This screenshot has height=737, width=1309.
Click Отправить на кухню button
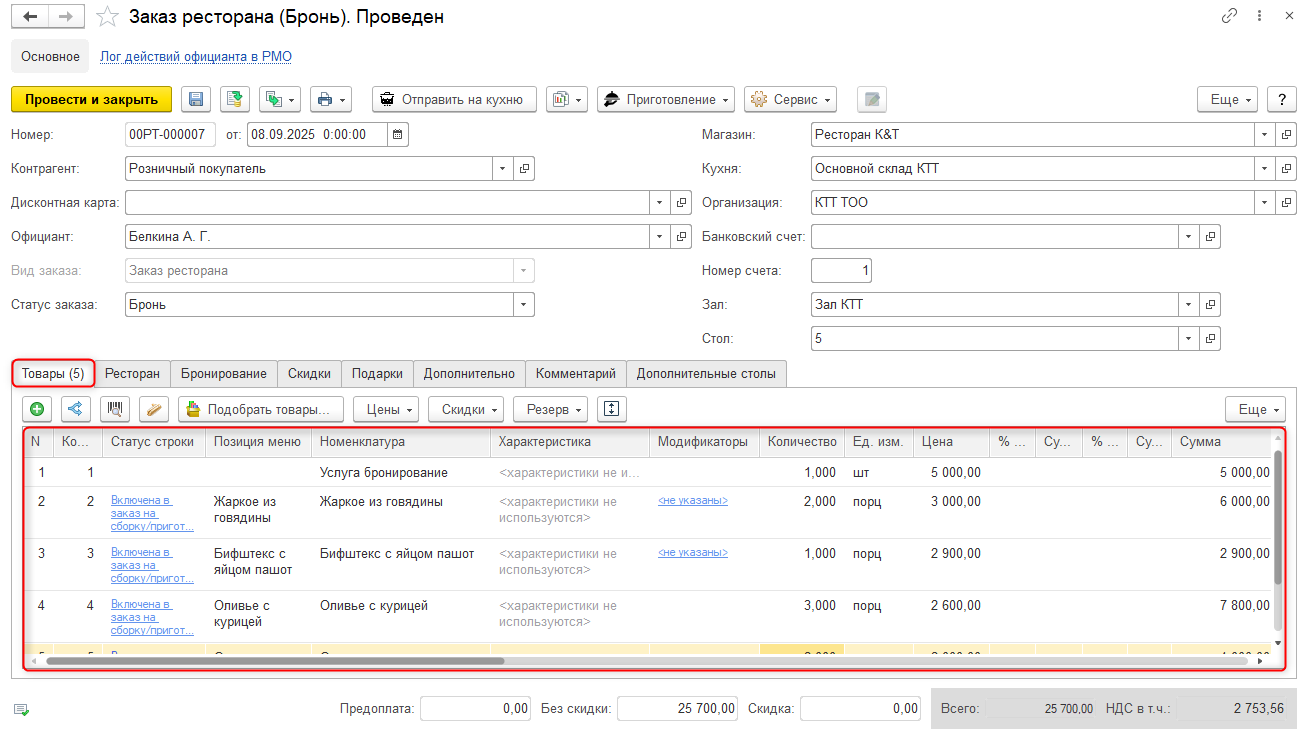pos(454,99)
